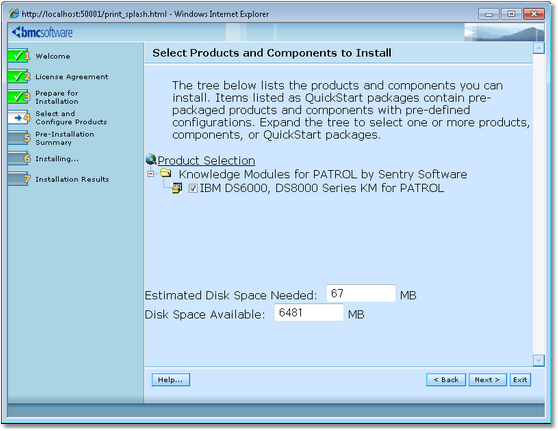Select the Welcome step label

pyautogui.click(x=53, y=56)
